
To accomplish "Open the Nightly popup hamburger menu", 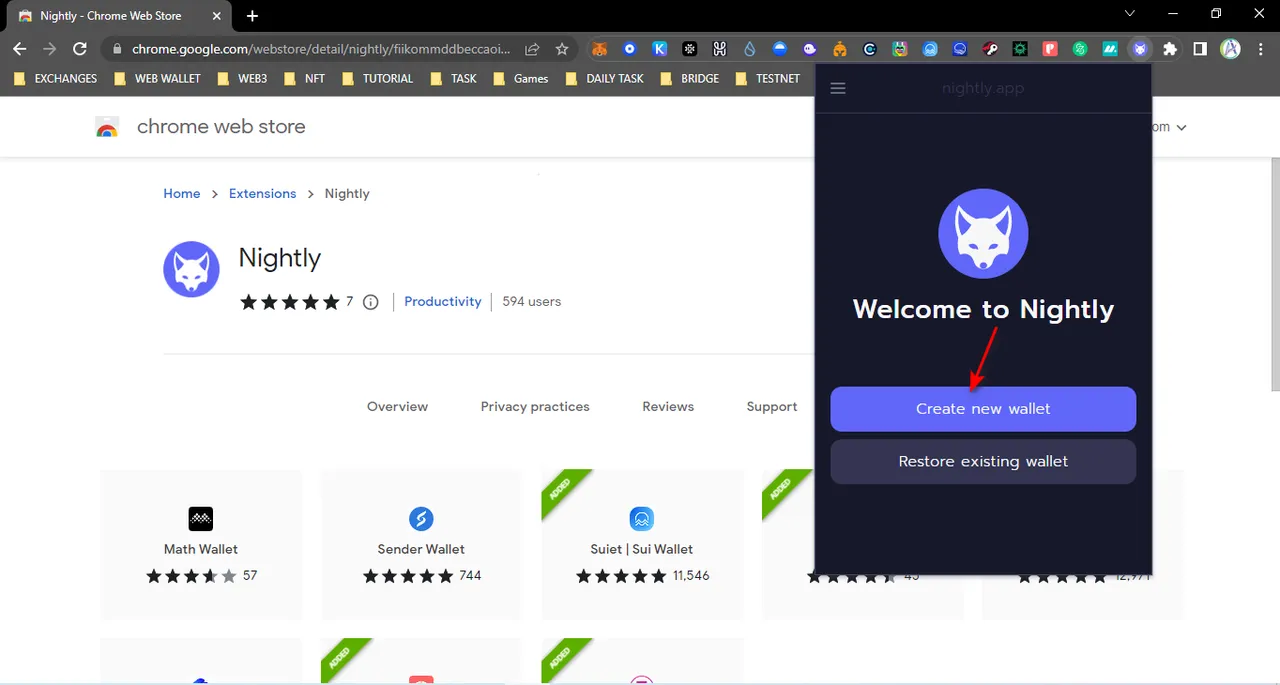I will [838, 88].
